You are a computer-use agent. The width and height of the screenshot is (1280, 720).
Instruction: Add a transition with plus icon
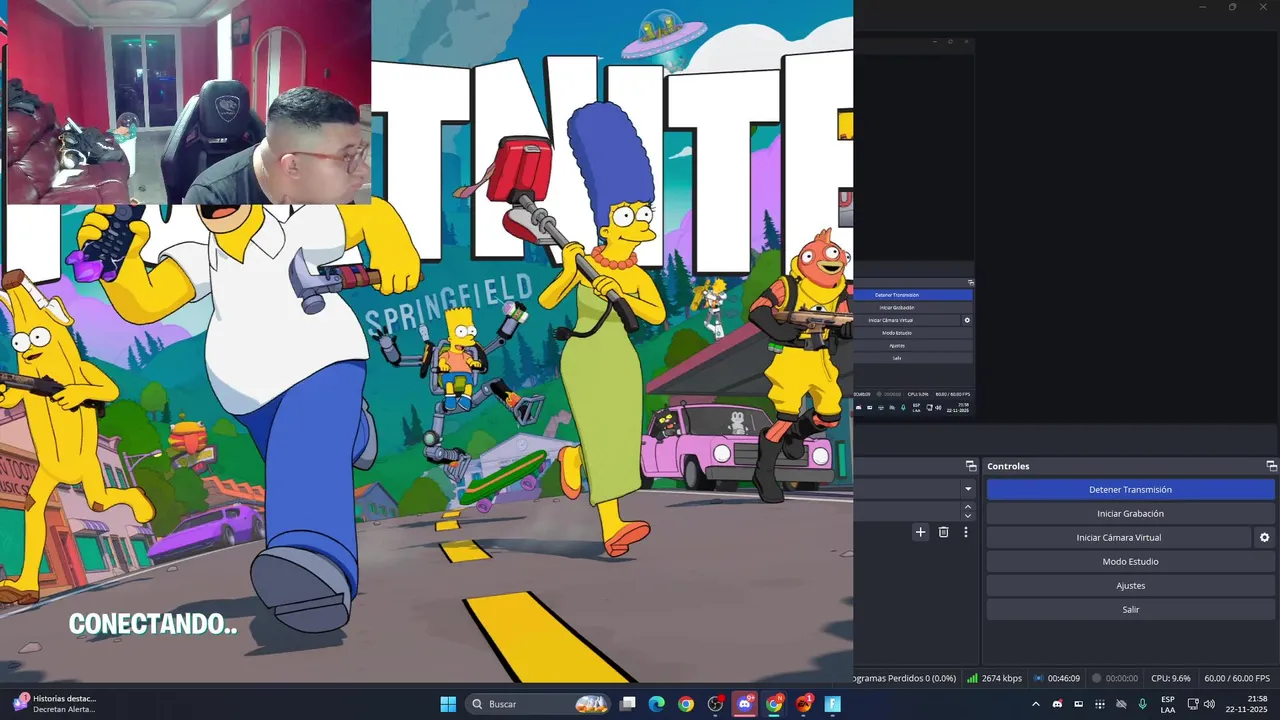point(920,532)
